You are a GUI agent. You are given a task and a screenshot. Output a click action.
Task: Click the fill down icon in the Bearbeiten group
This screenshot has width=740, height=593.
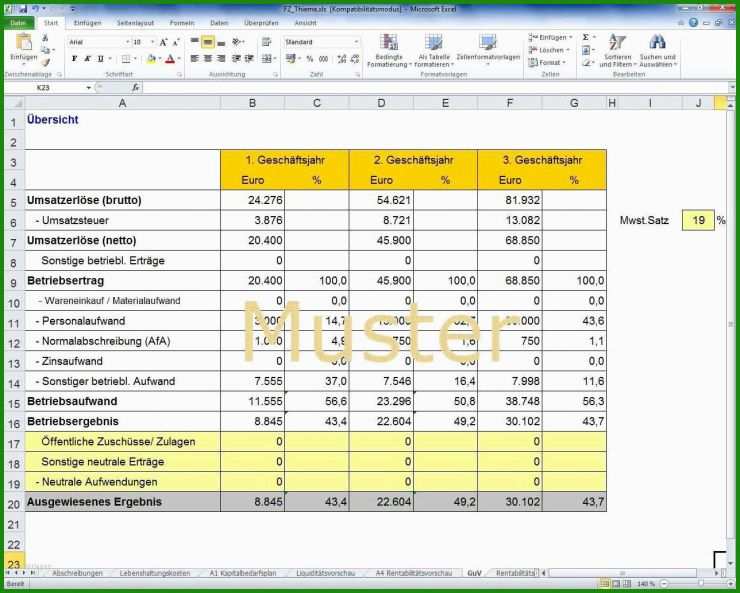586,50
